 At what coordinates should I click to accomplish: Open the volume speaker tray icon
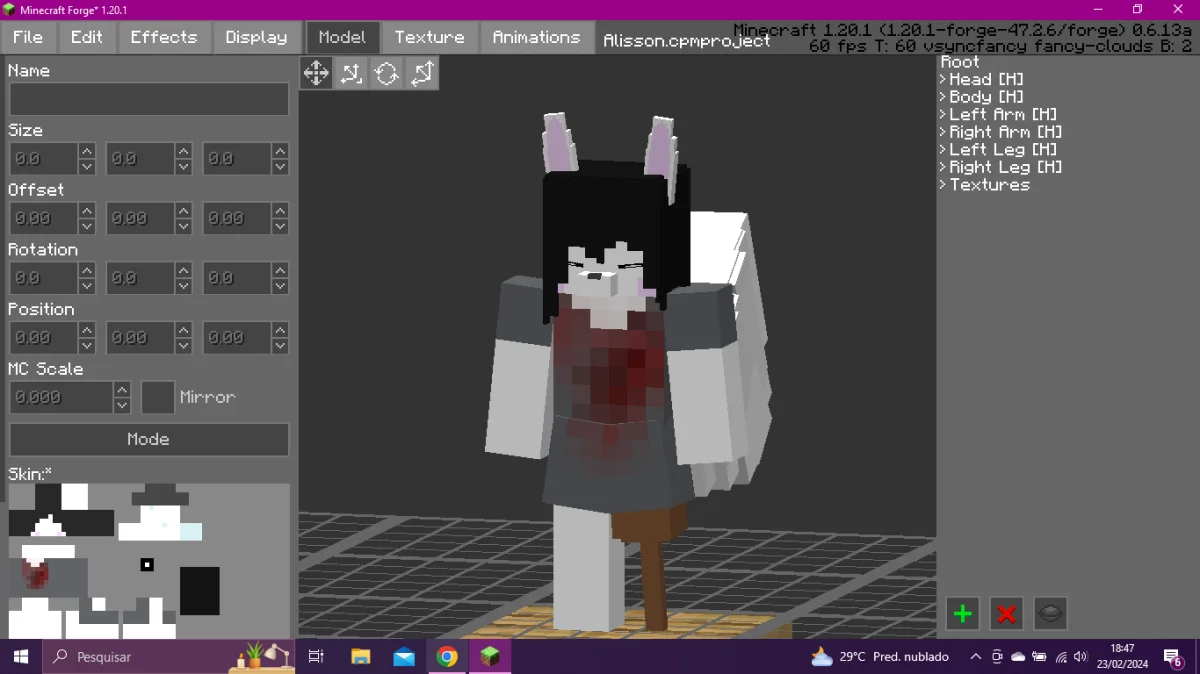[1080, 657]
